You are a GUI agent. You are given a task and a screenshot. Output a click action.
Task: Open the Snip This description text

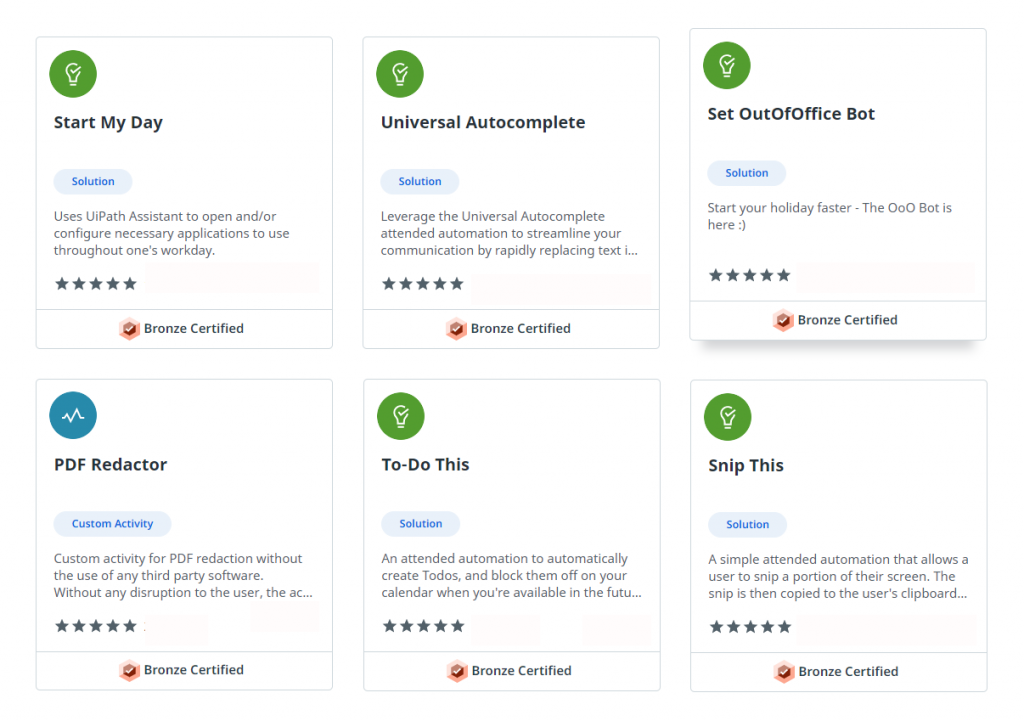pyautogui.click(x=838, y=577)
